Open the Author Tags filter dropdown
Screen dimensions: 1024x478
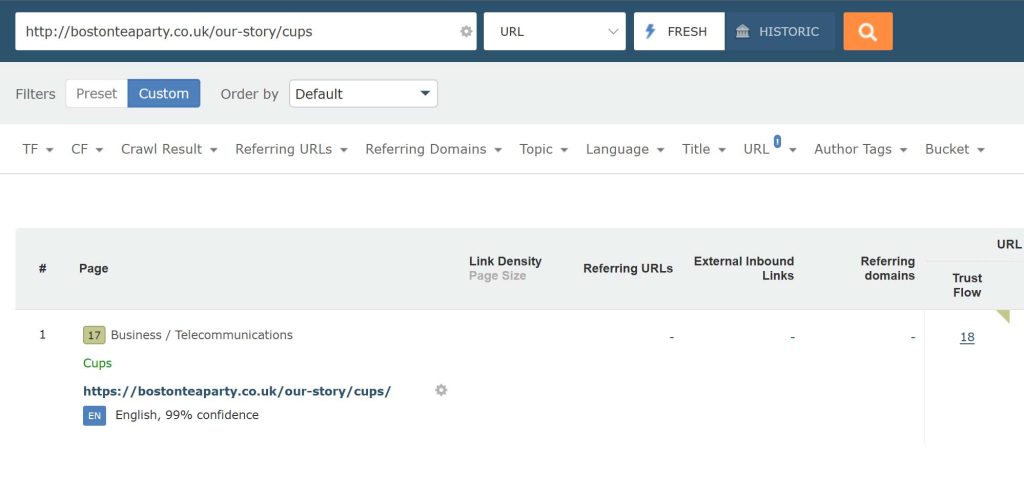861,149
